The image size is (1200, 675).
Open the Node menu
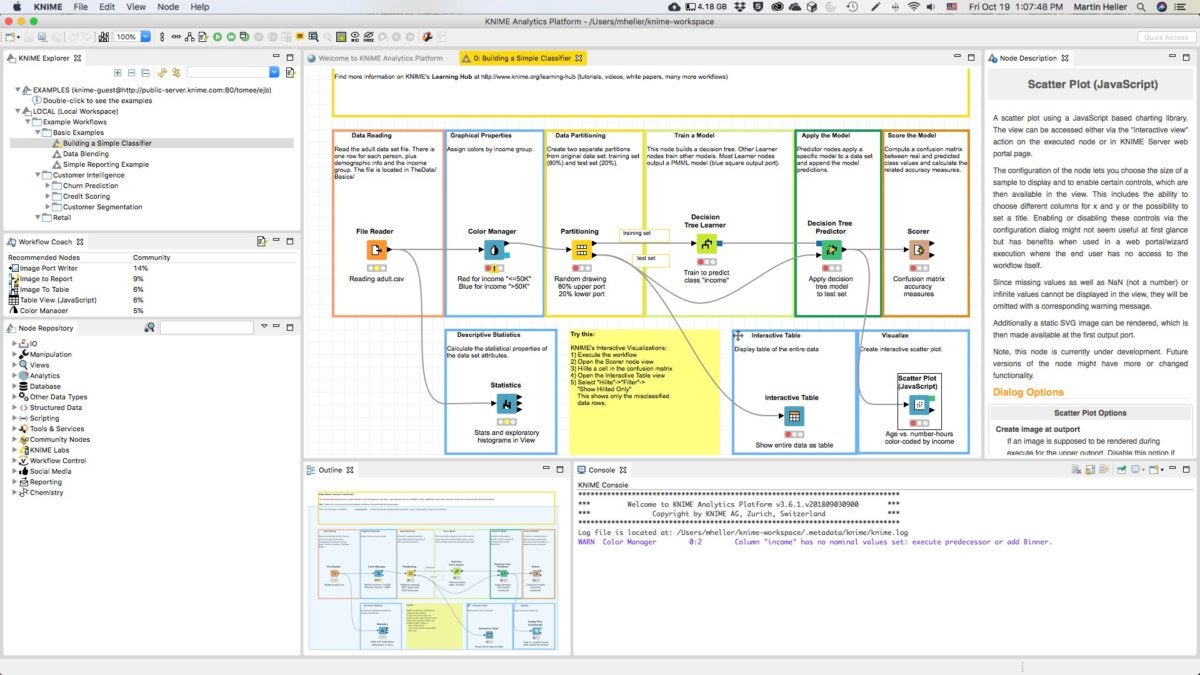[168, 6]
